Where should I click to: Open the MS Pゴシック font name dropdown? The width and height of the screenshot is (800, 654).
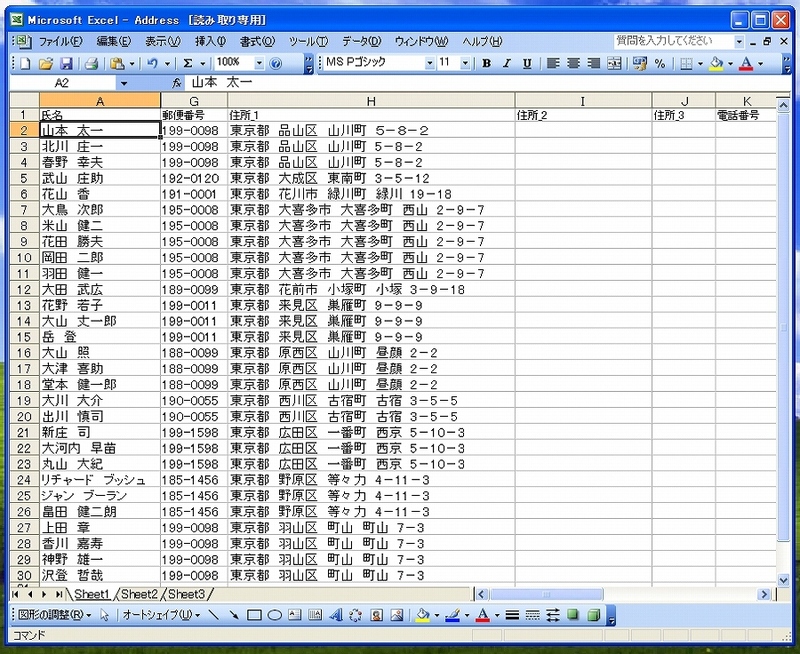[430, 63]
